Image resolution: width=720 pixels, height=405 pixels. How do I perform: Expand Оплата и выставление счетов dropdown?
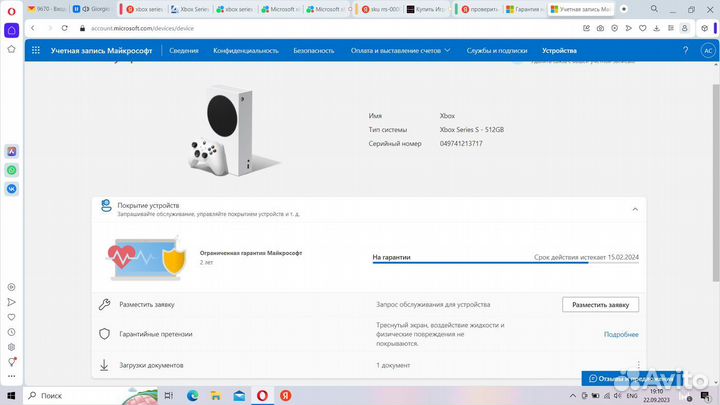pos(400,51)
